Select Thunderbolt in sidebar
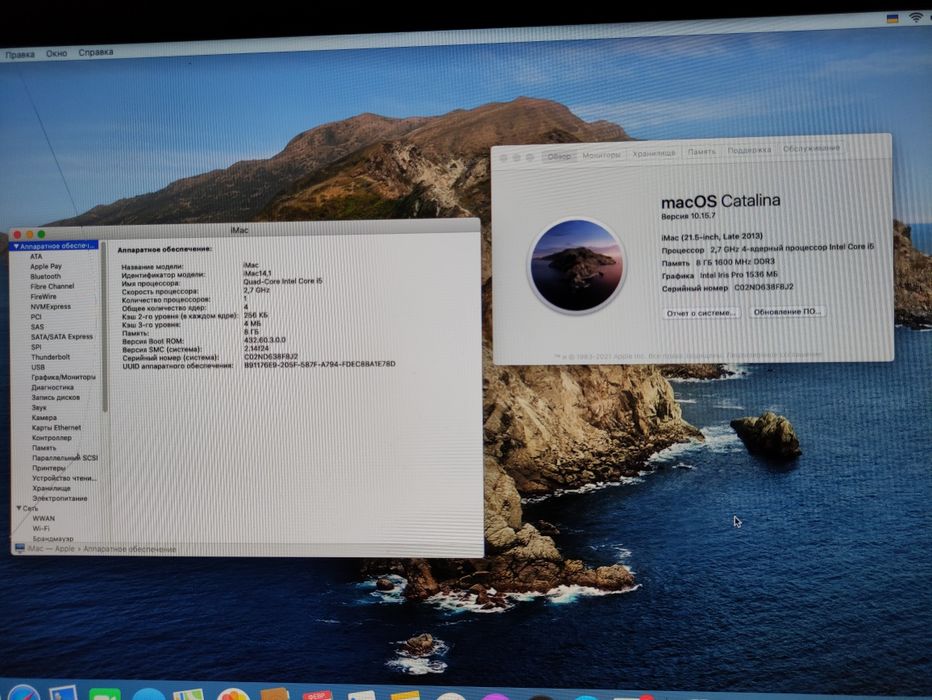 [51, 357]
